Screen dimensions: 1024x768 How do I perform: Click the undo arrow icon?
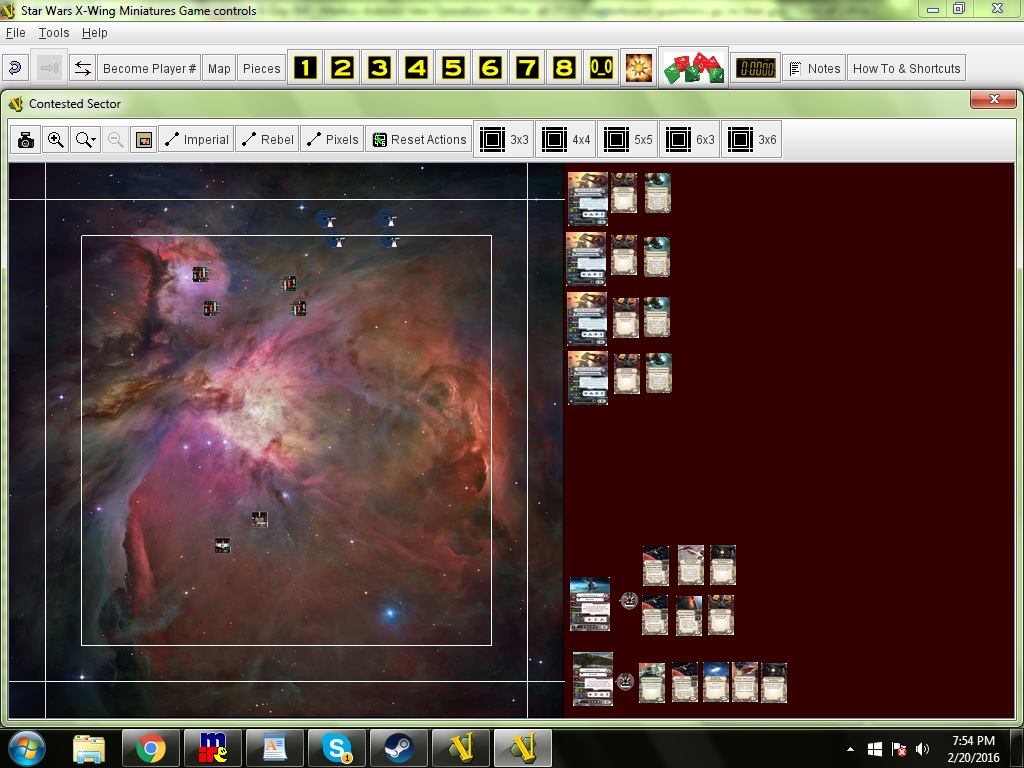pyautogui.click(x=15, y=69)
